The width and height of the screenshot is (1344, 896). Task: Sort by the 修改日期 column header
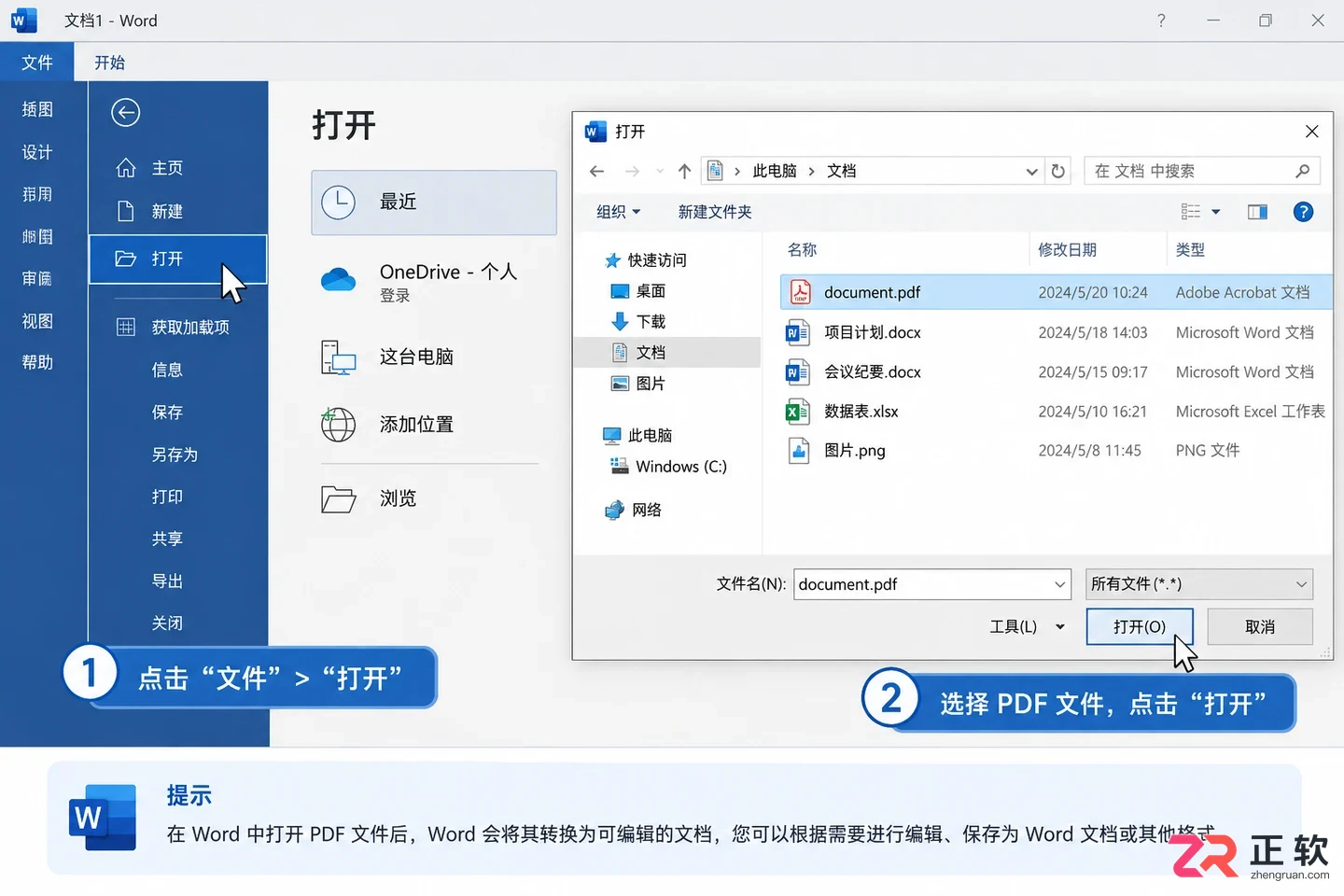tap(1067, 249)
